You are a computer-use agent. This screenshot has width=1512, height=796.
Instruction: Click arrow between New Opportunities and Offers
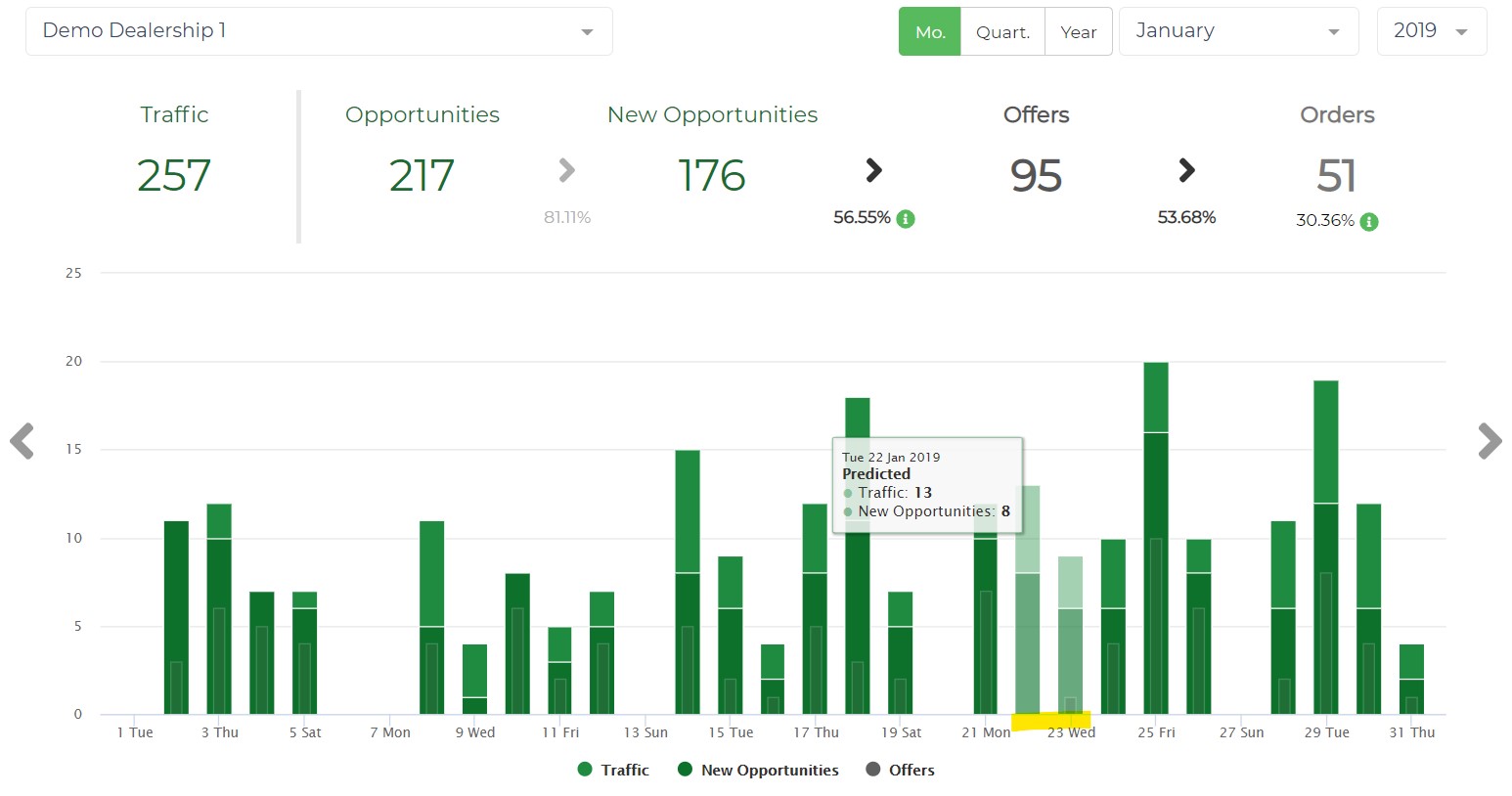pyautogui.click(x=873, y=171)
